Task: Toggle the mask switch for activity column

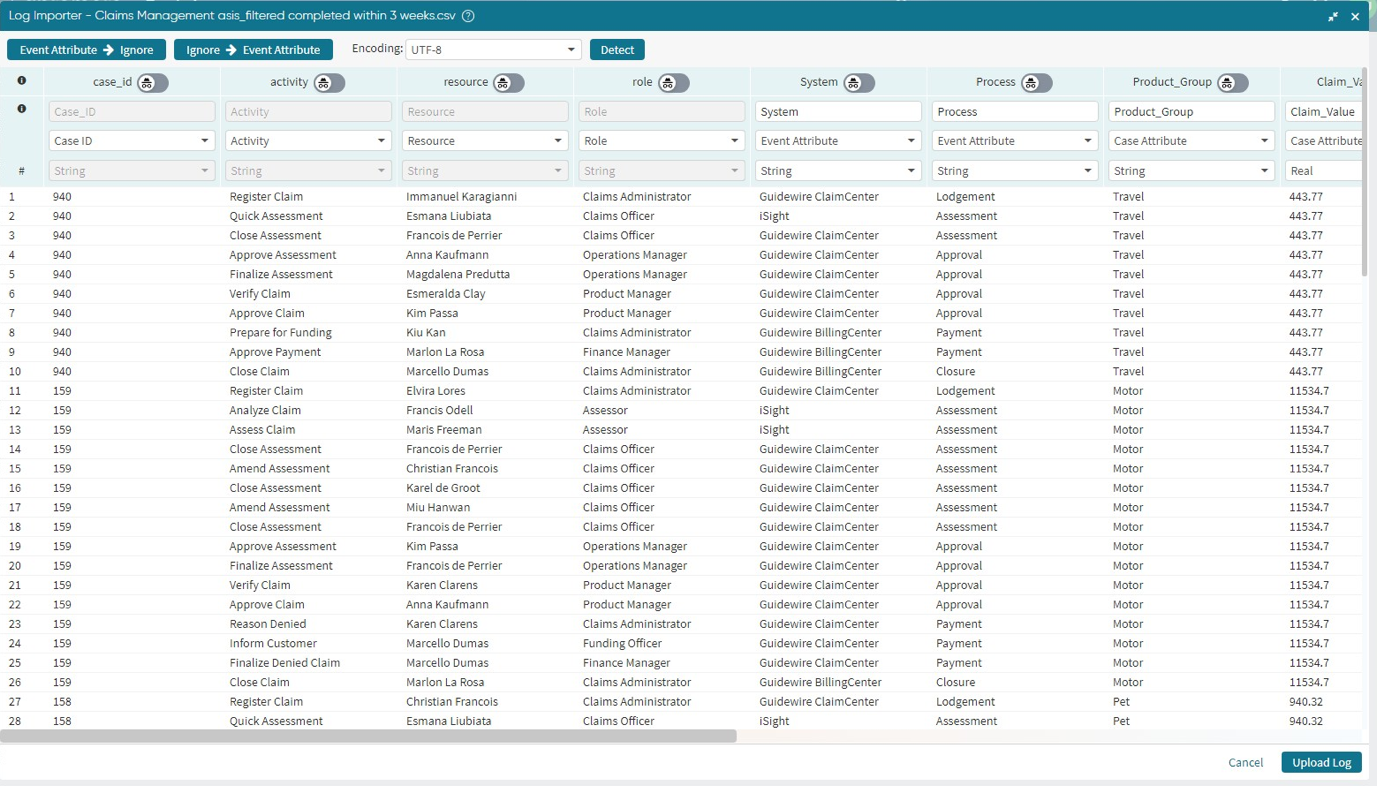Action: (x=329, y=83)
